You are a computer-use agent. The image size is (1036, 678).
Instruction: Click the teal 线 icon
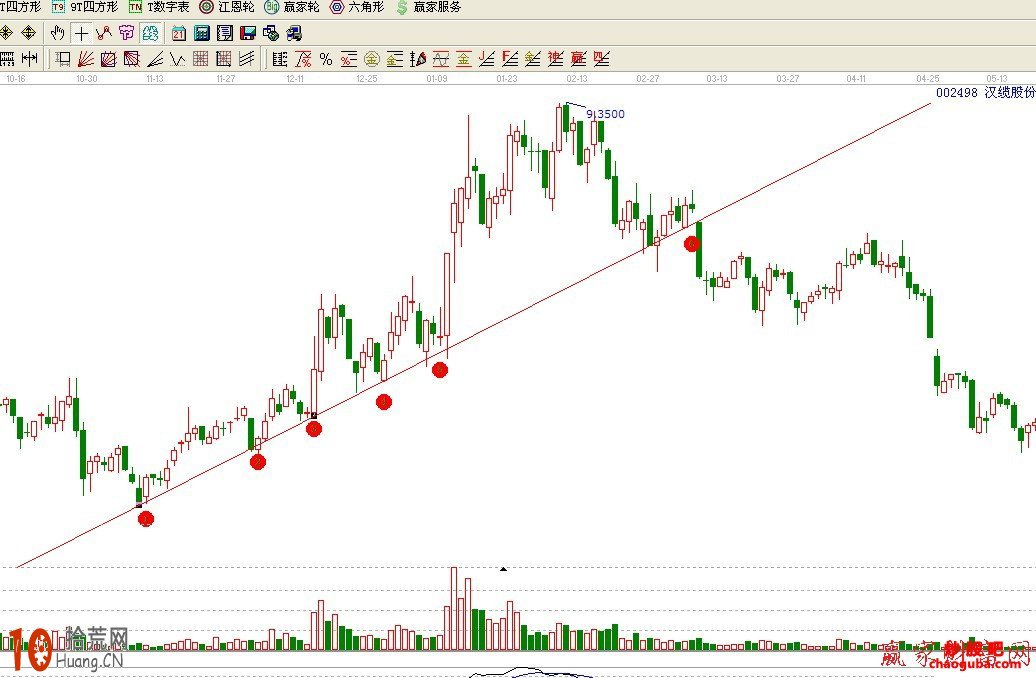[x=150, y=33]
